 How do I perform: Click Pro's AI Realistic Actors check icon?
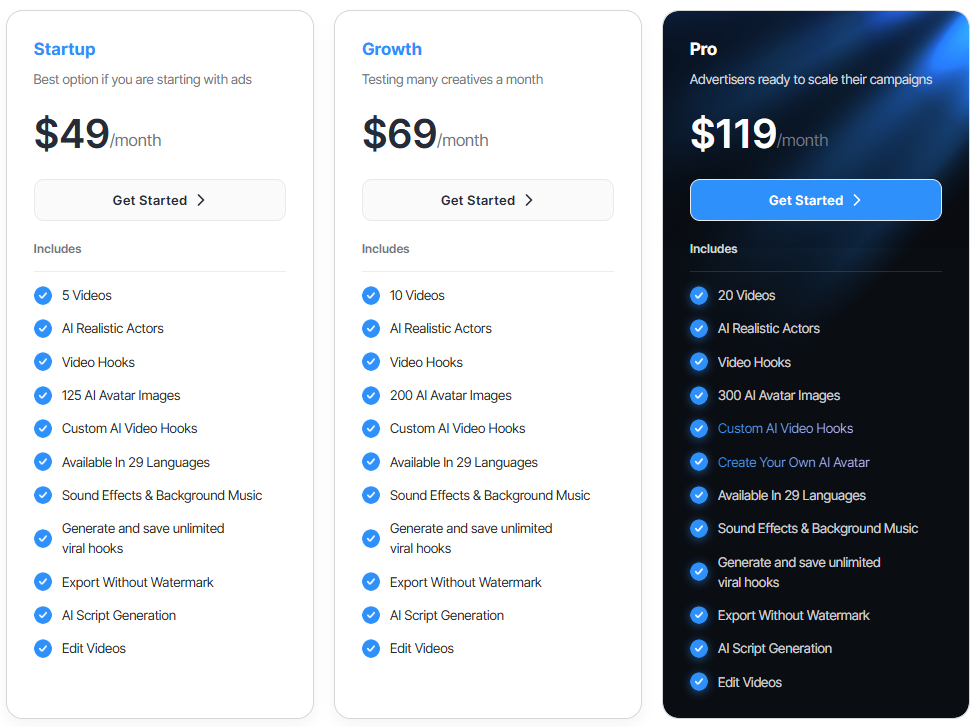[x=699, y=328]
